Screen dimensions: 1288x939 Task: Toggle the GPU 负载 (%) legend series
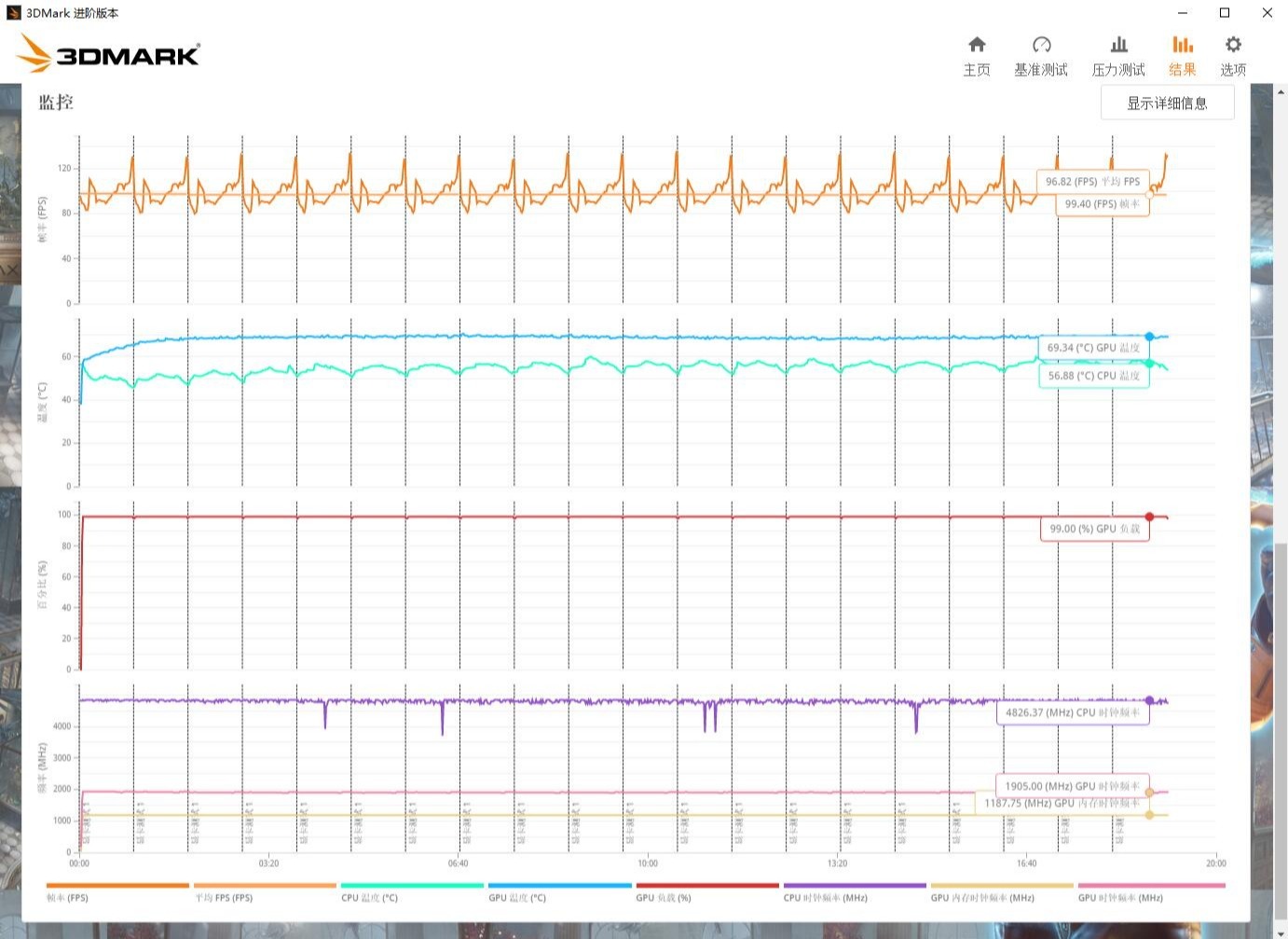[706, 891]
